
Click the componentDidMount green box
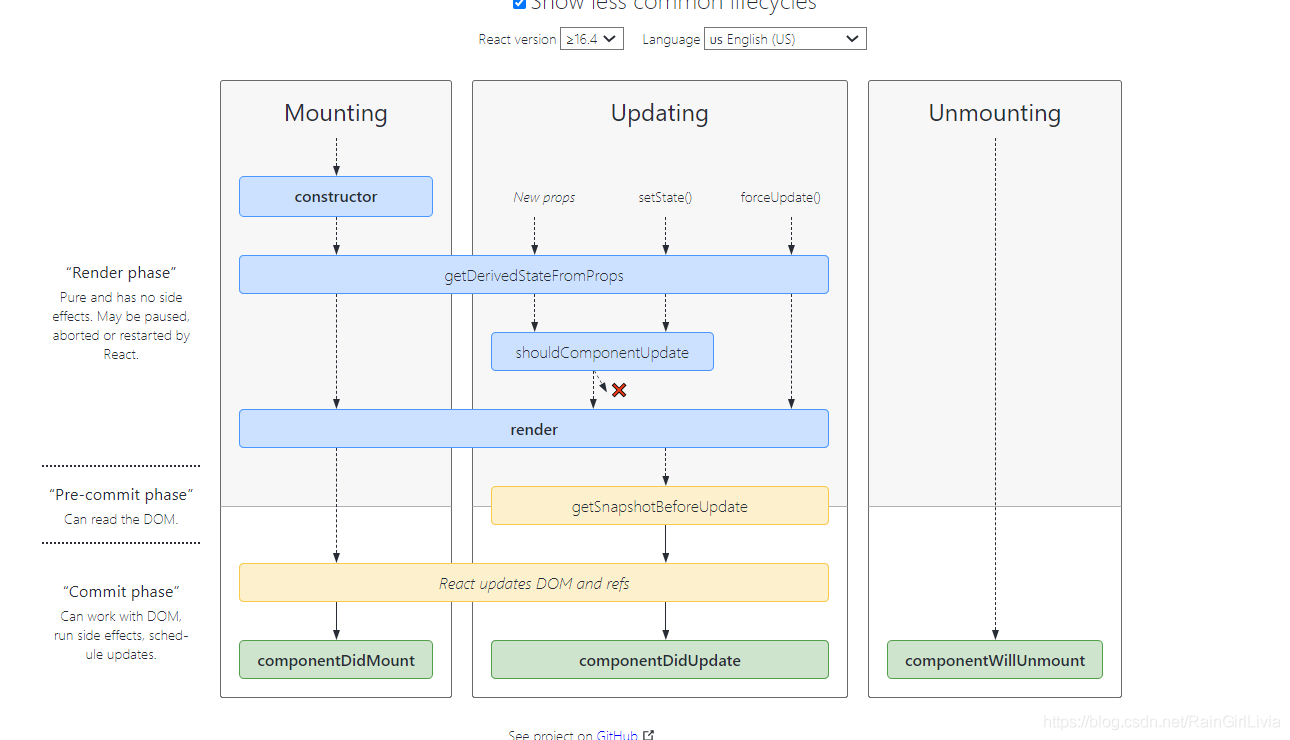point(336,660)
